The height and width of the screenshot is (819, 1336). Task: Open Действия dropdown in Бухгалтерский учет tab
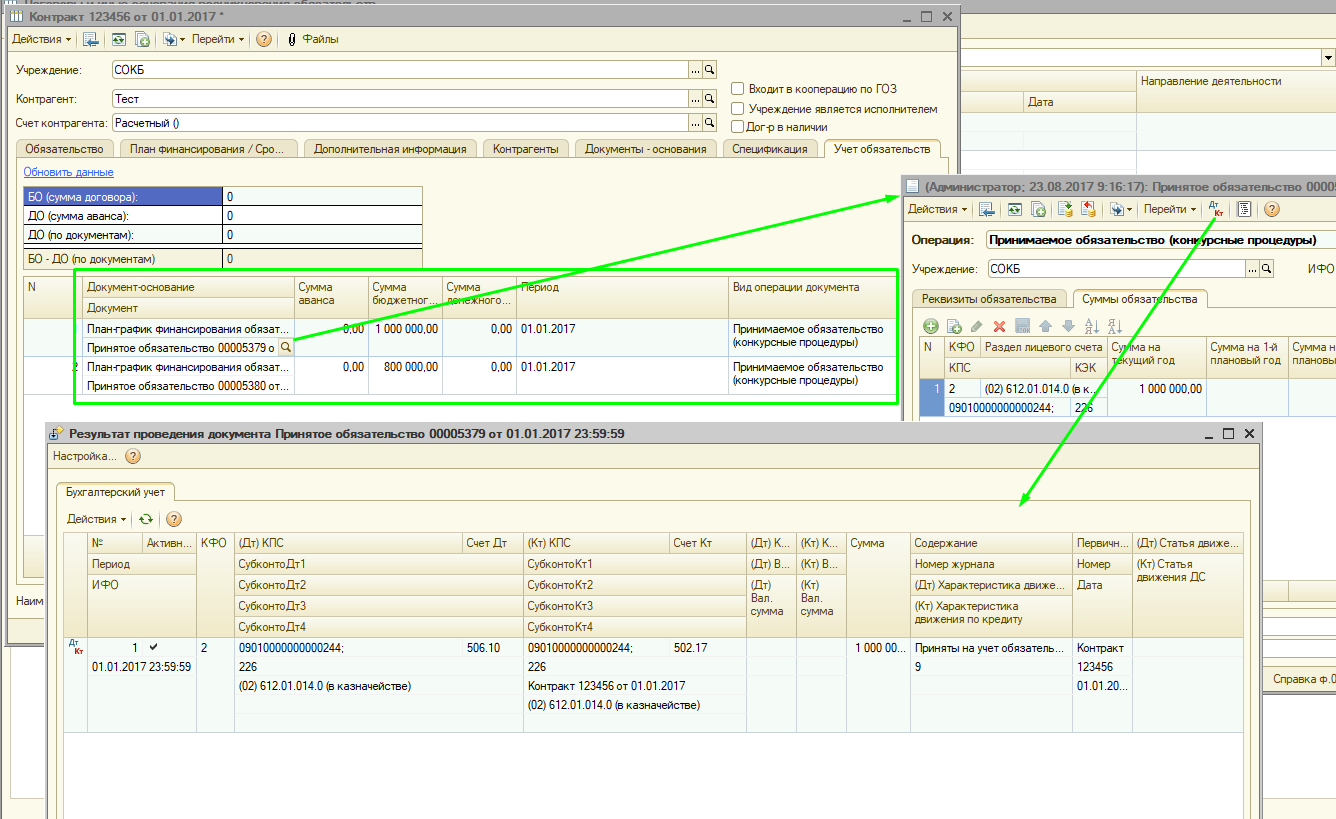96,519
